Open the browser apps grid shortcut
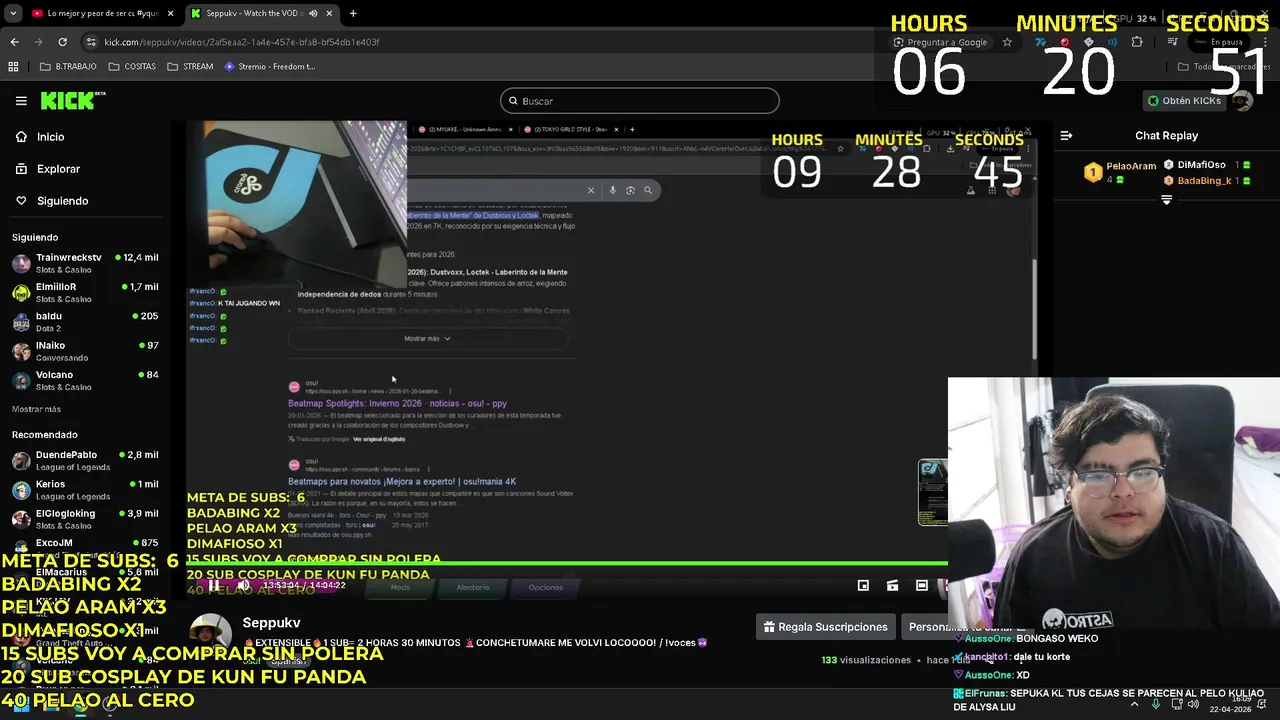The height and width of the screenshot is (720, 1280). [x=13, y=66]
